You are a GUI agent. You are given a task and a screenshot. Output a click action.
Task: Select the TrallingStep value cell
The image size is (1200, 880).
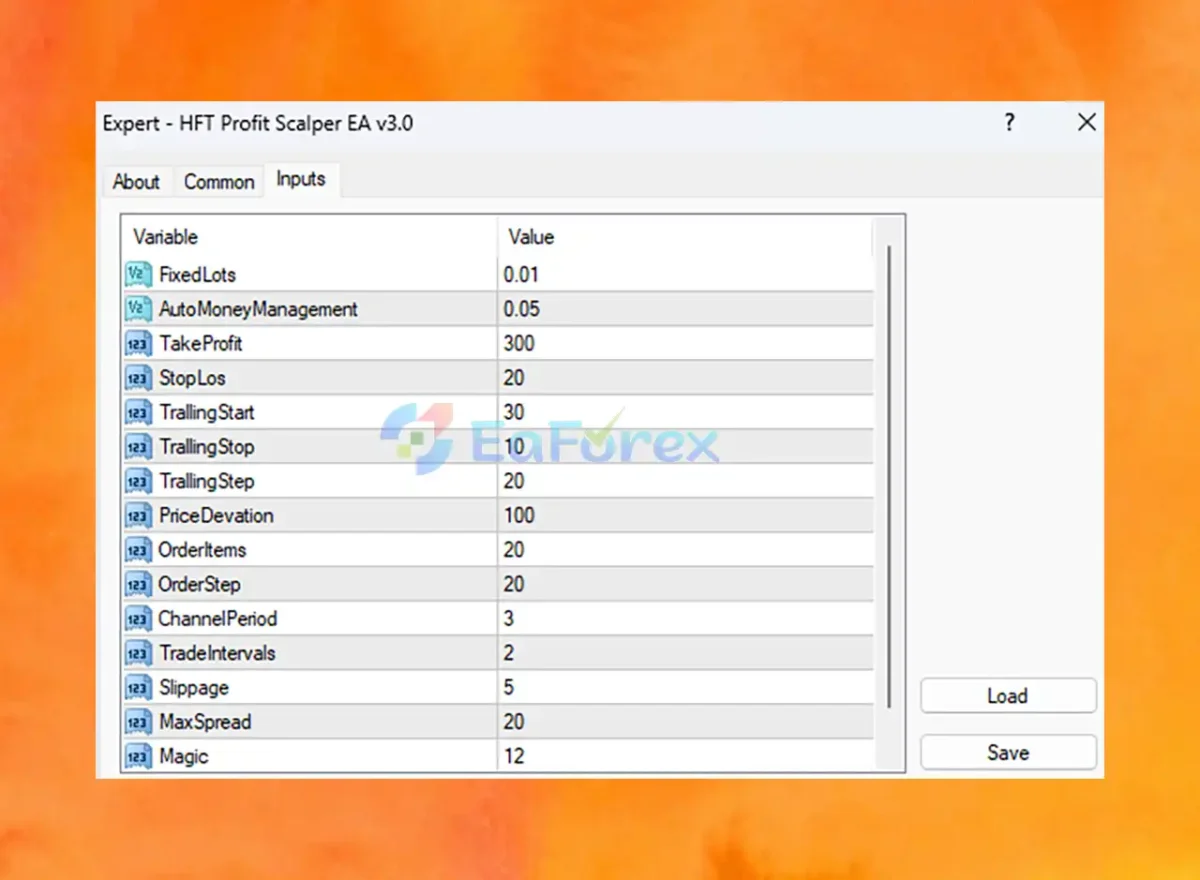685,481
